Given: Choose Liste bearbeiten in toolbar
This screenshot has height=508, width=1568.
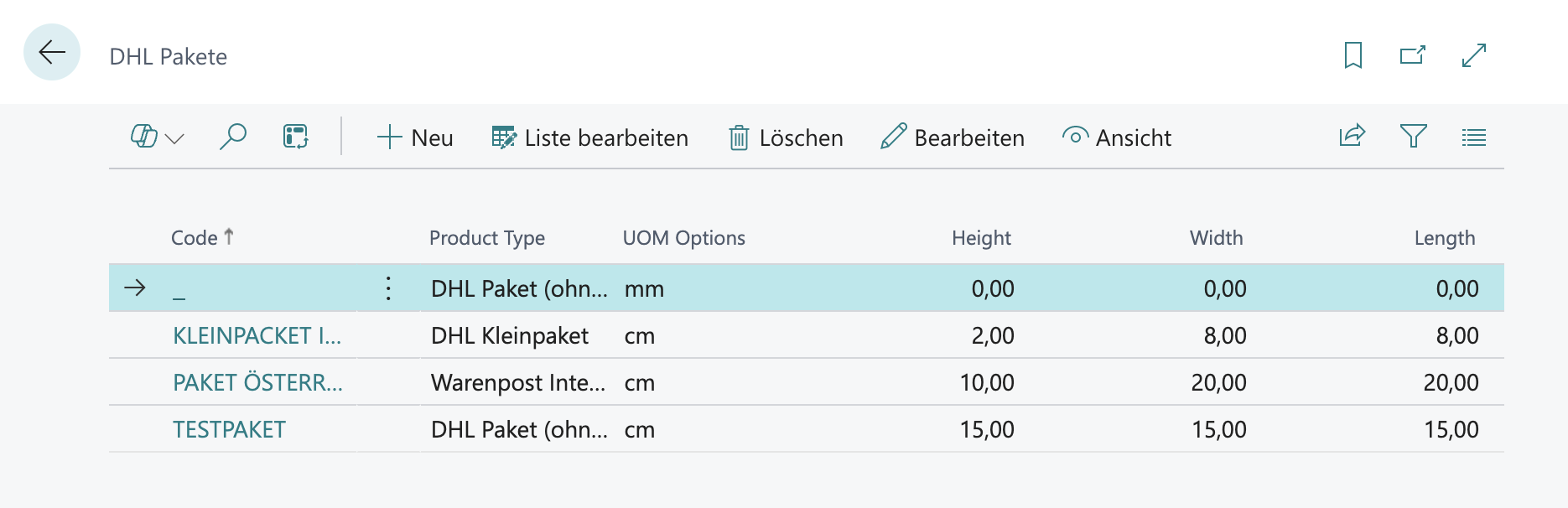Looking at the screenshot, I should [589, 137].
